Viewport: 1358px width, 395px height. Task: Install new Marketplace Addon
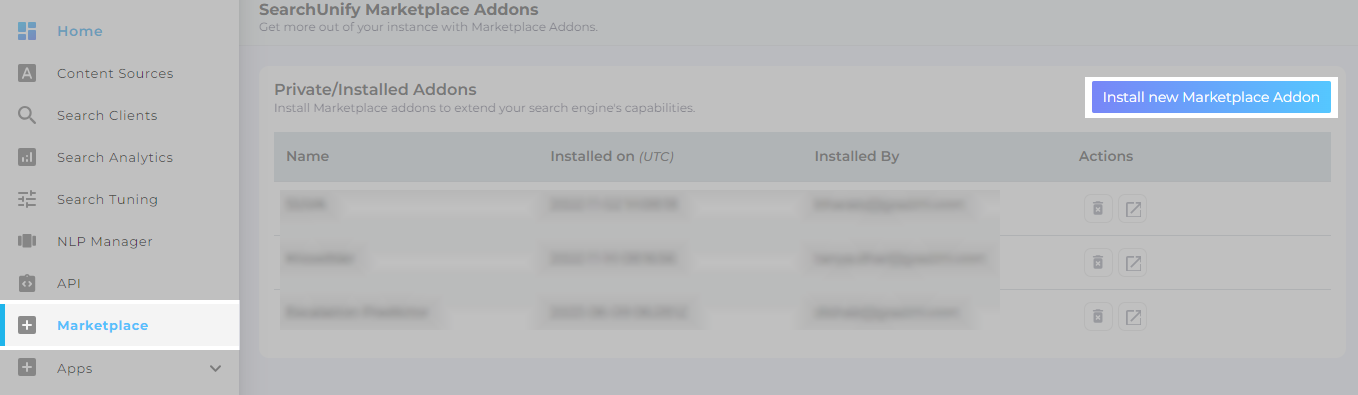[1211, 98]
